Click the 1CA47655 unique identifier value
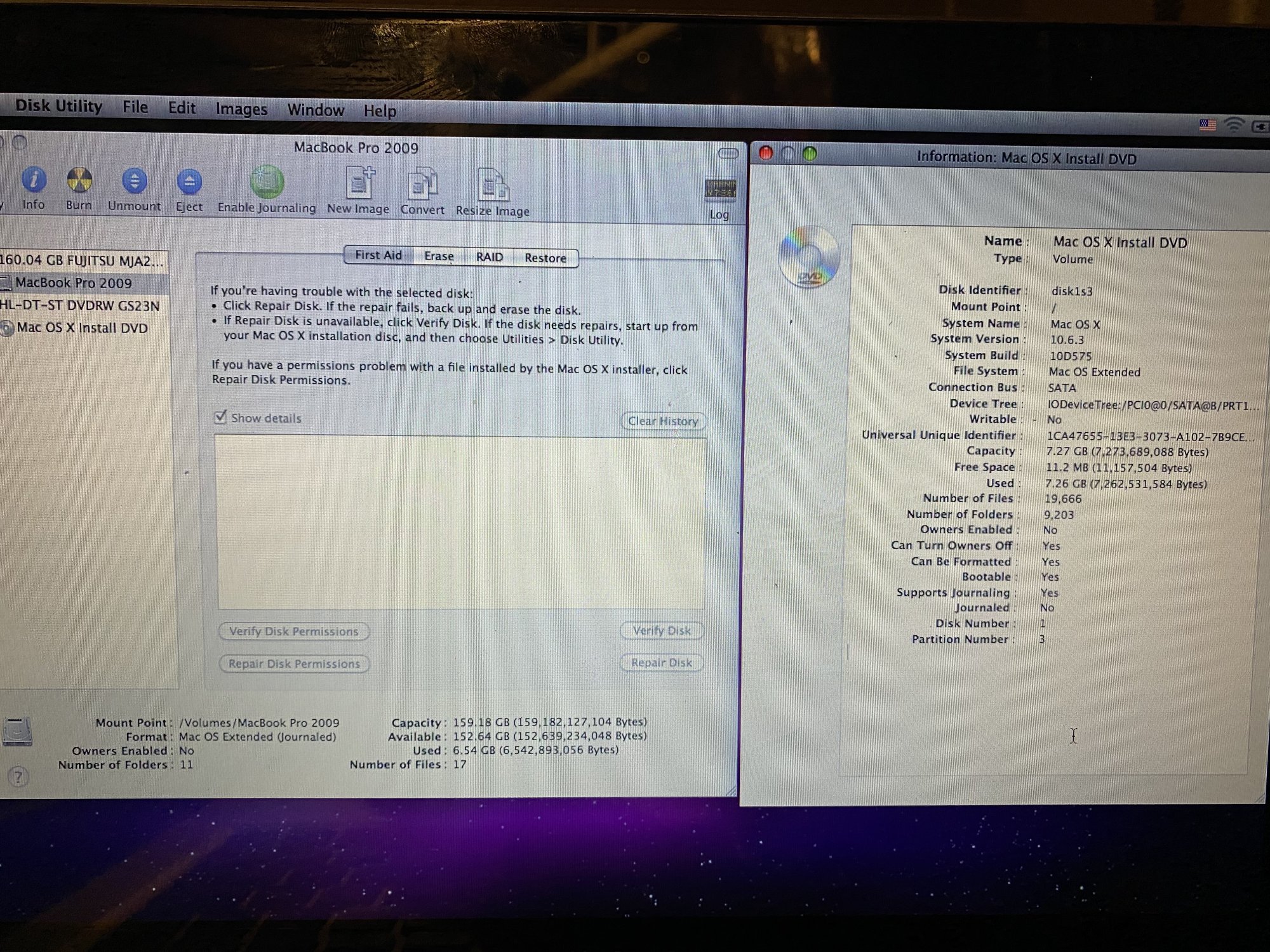This screenshot has width=1270, height=952. point(1151,437)
